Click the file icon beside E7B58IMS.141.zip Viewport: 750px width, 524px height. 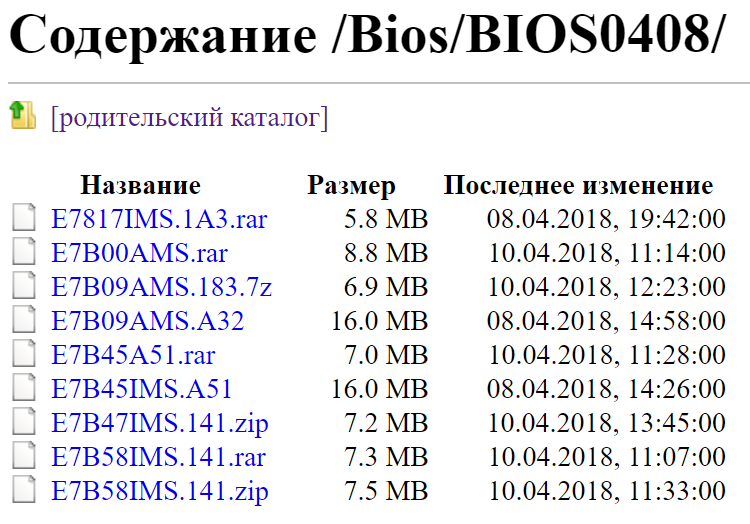(24, 492)
